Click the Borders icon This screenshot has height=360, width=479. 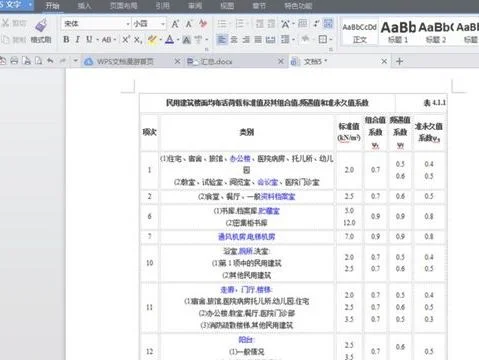[x=322, y=40]
